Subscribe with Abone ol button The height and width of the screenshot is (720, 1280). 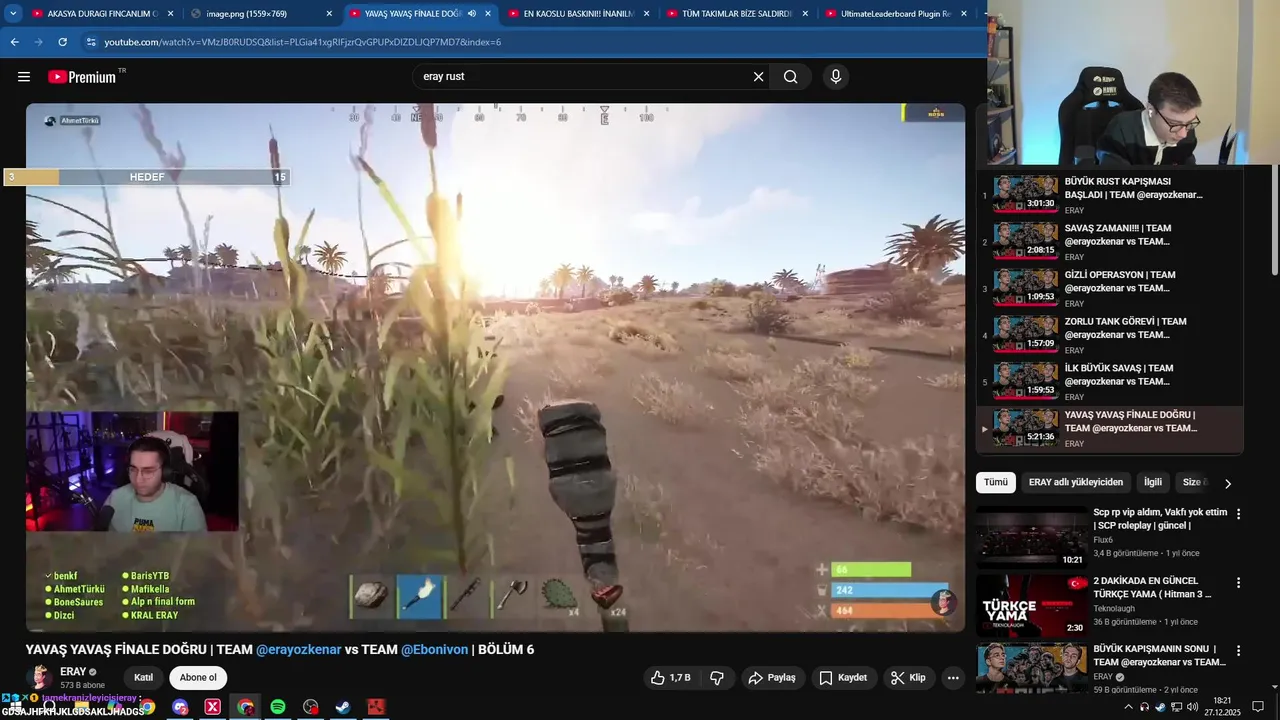tap(198, 678)
